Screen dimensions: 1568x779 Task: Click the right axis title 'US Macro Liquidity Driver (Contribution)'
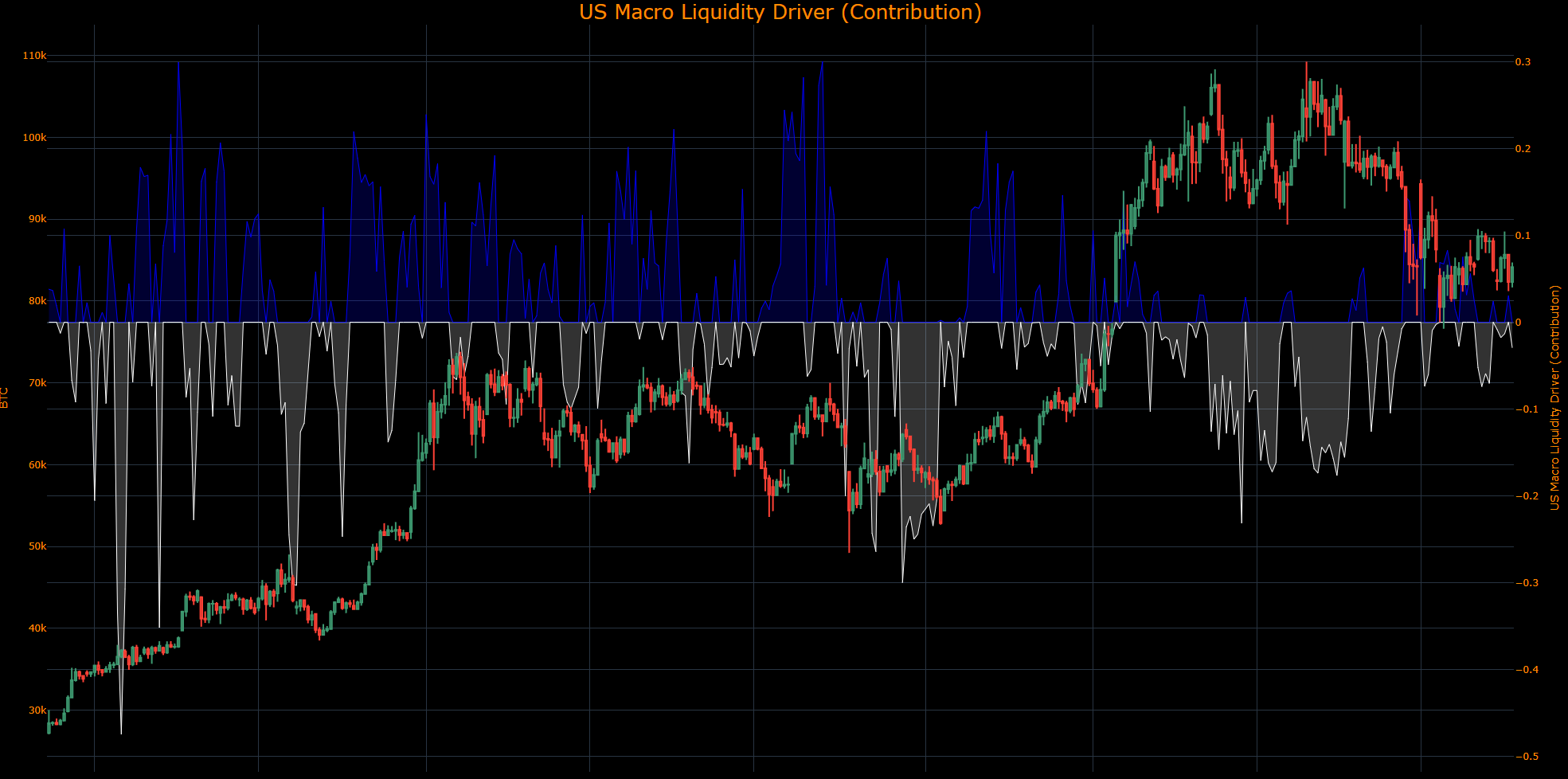(x=1554, y=397)
